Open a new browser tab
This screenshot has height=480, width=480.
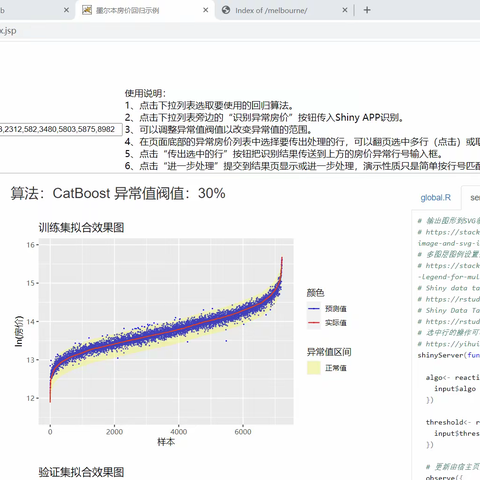(x=367, y=10)
